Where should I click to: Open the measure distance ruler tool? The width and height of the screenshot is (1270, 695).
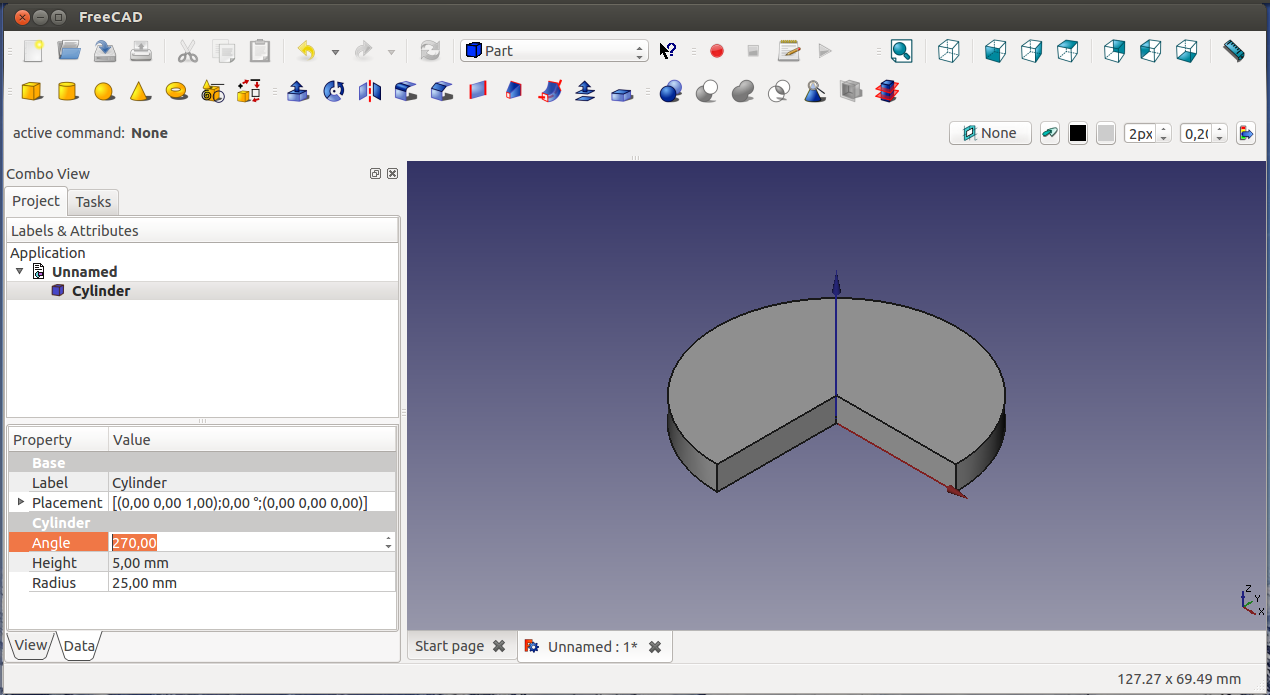pyautogui.click(x=1233, y=51)
